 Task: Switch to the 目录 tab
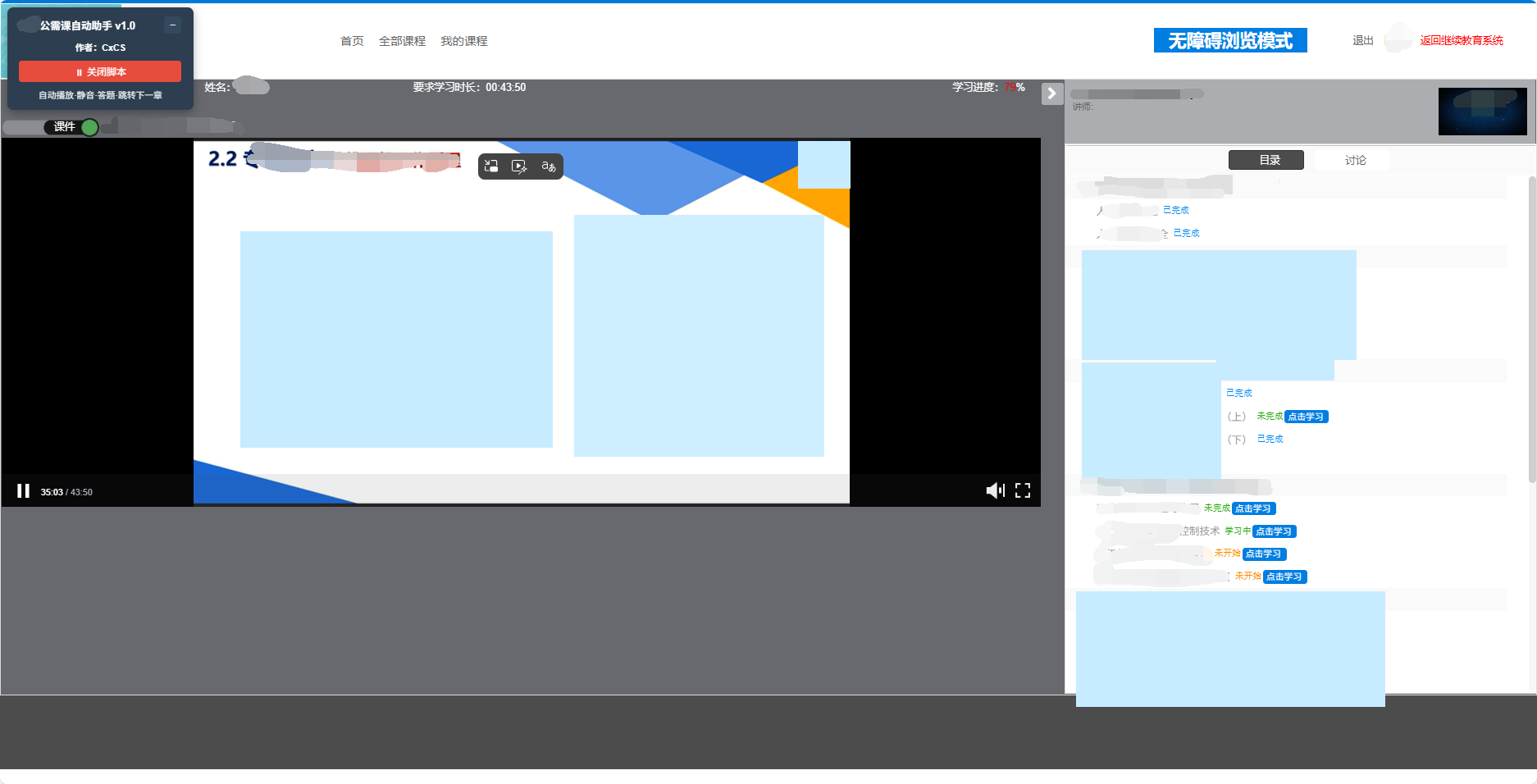(x=1266, y=160)
